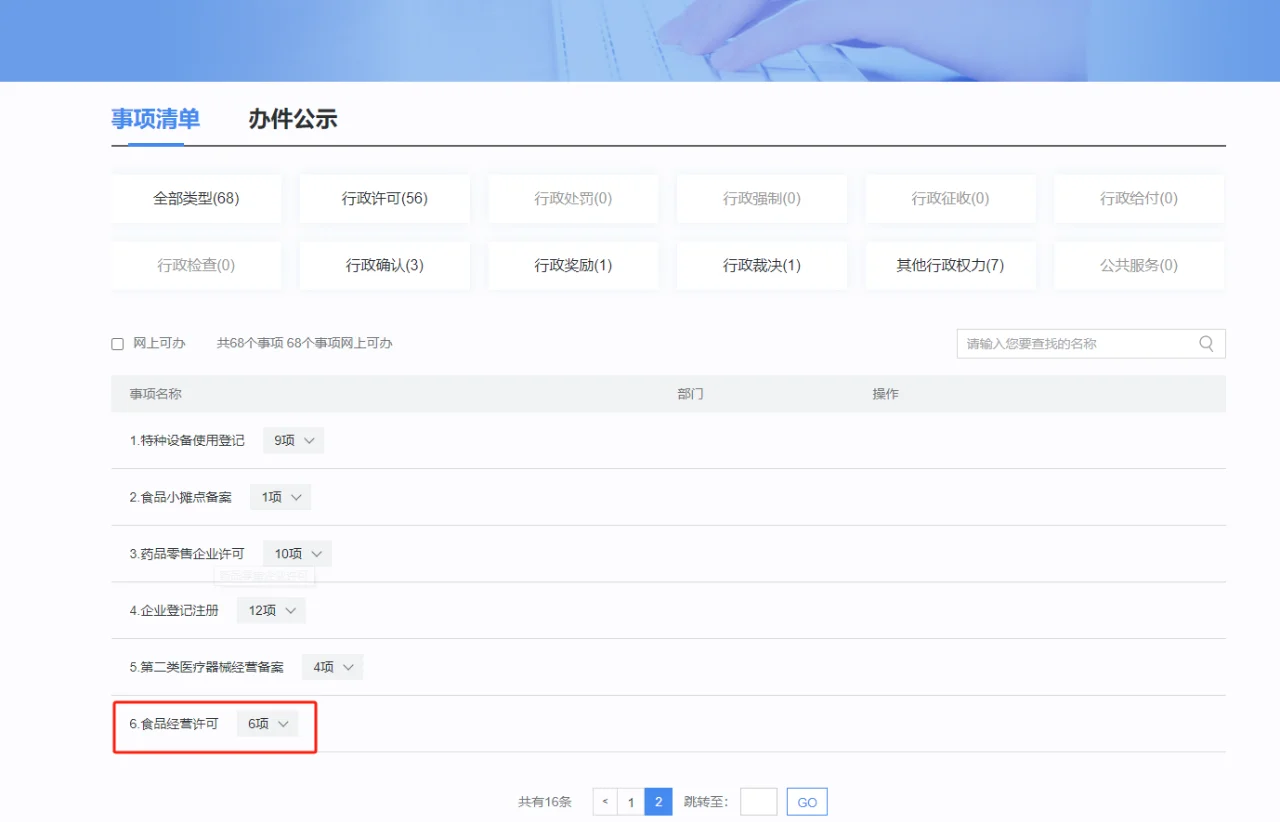Filter by 全部类型(68)
The height and width of the screenshot is (822, 1280).
pos(196,198)
